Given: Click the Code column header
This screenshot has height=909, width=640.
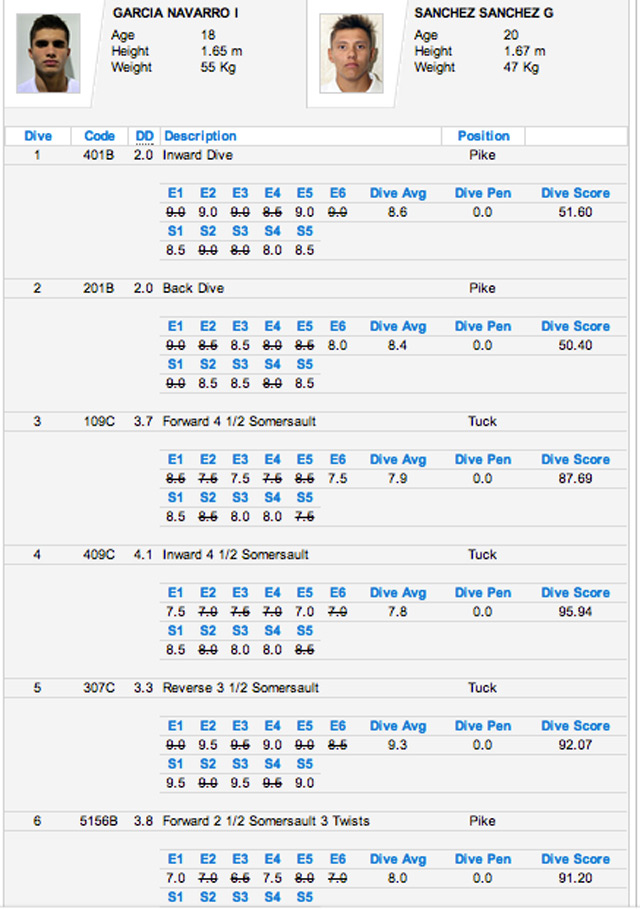Looking at the screenshot, I should (x=99, y=136).
